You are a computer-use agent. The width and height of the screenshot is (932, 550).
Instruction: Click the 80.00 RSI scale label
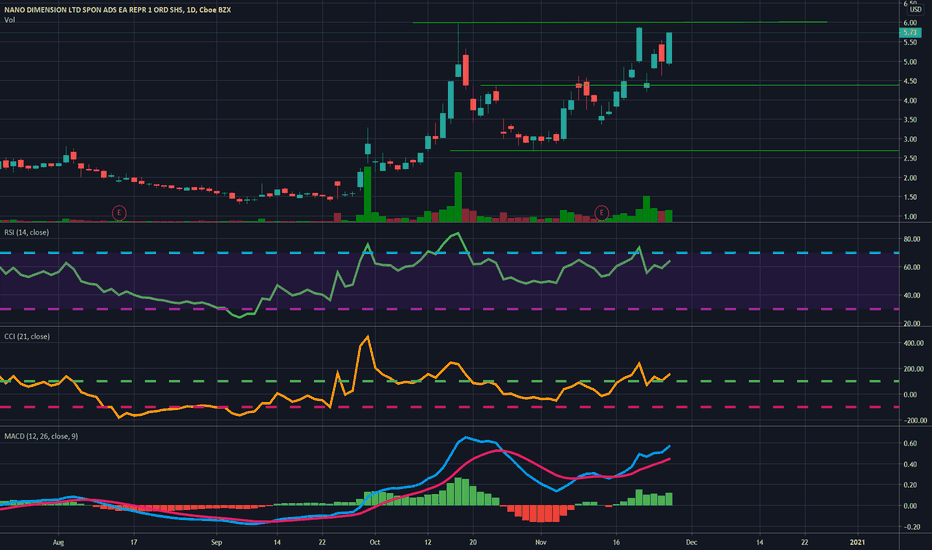click(x=912, y=239)
